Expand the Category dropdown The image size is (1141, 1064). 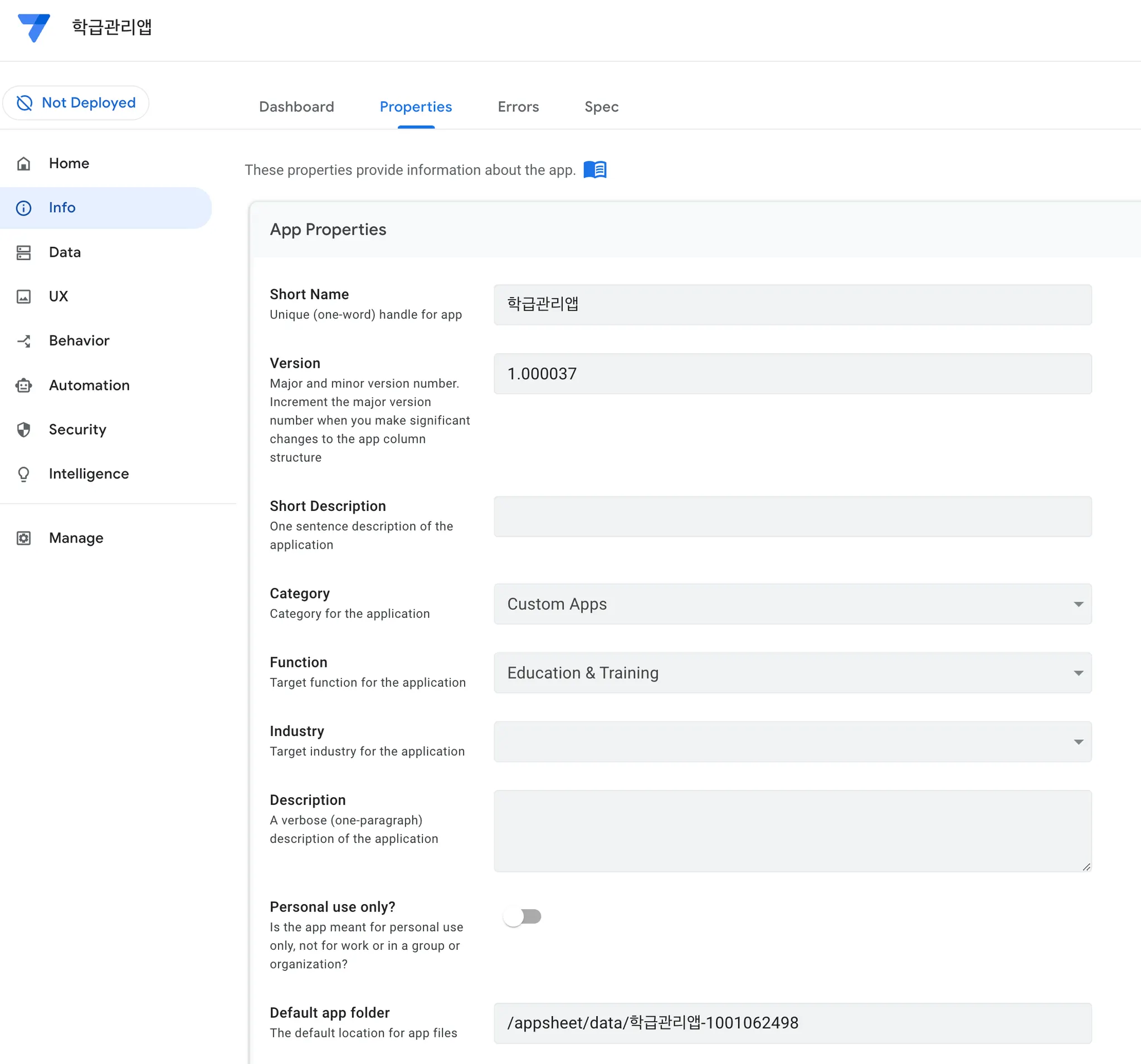click(x=792, y=604)
